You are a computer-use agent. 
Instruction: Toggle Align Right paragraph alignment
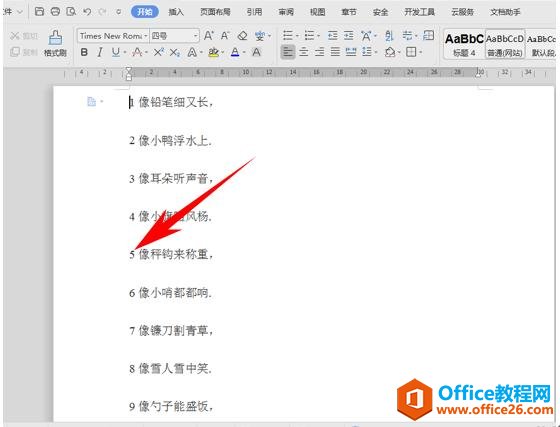pos(319,52)
